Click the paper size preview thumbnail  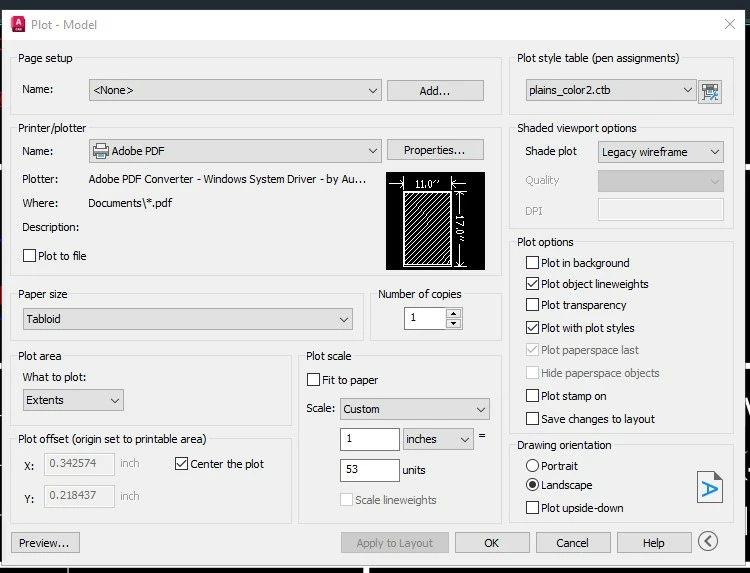pos(435,221)
